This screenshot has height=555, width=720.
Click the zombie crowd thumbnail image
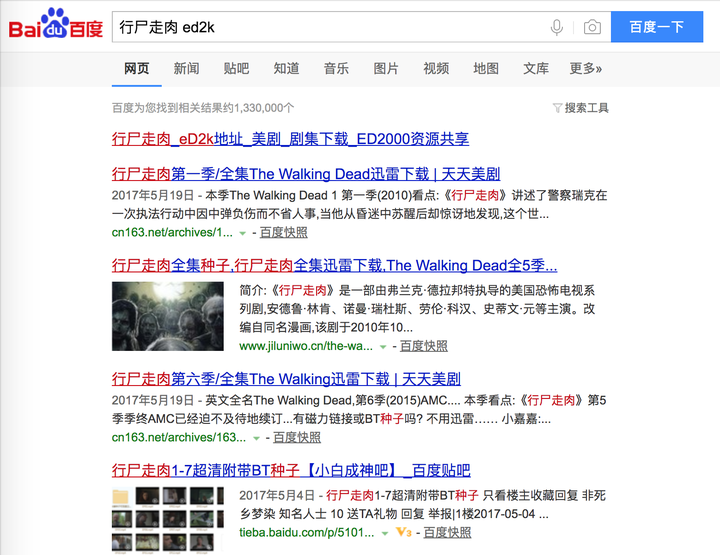[x=168, y=316]
